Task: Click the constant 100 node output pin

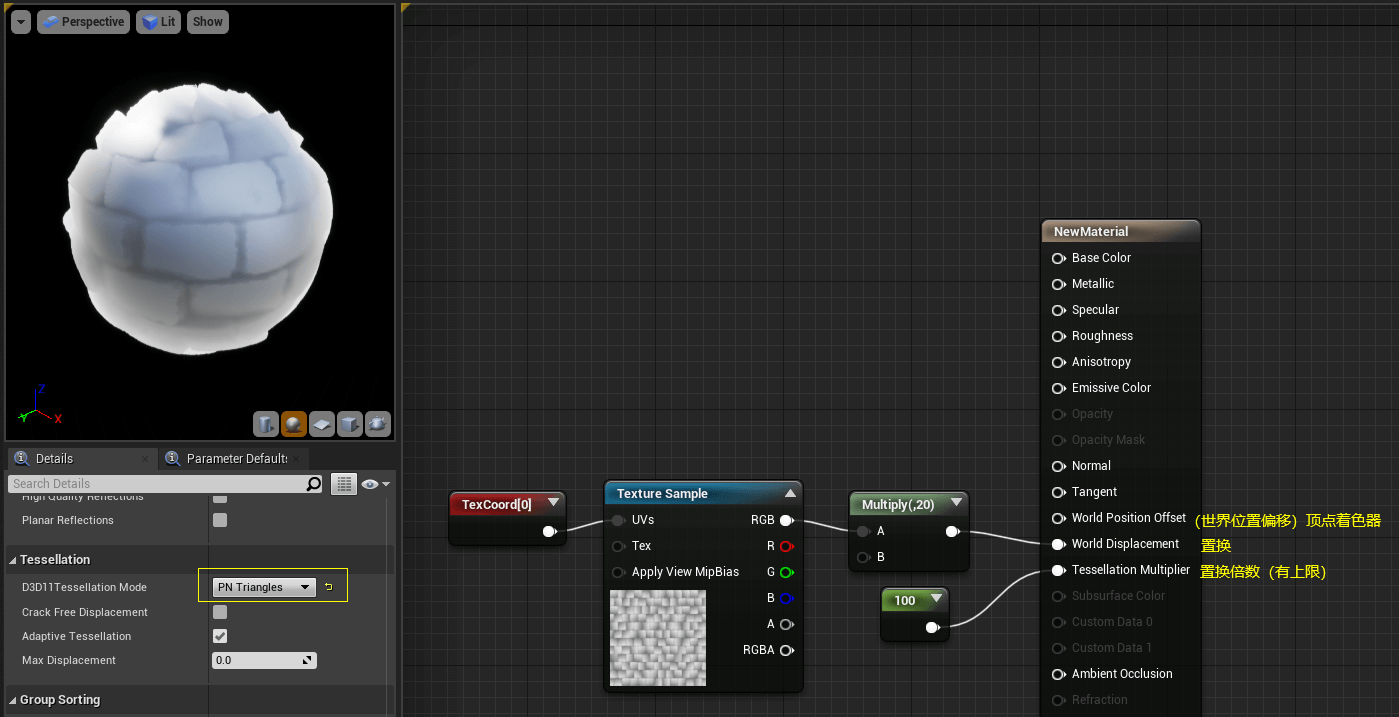Action: 931,627
